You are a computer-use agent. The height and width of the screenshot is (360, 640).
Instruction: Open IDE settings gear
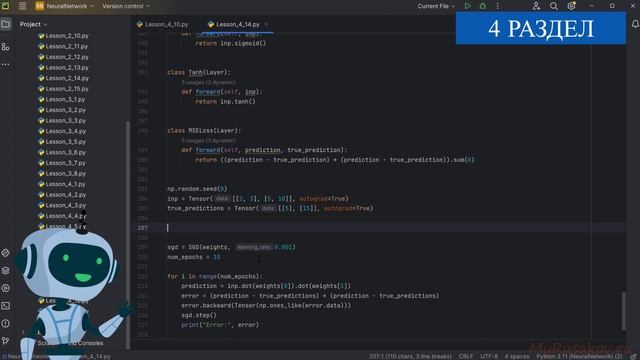[x=571, y=6]
